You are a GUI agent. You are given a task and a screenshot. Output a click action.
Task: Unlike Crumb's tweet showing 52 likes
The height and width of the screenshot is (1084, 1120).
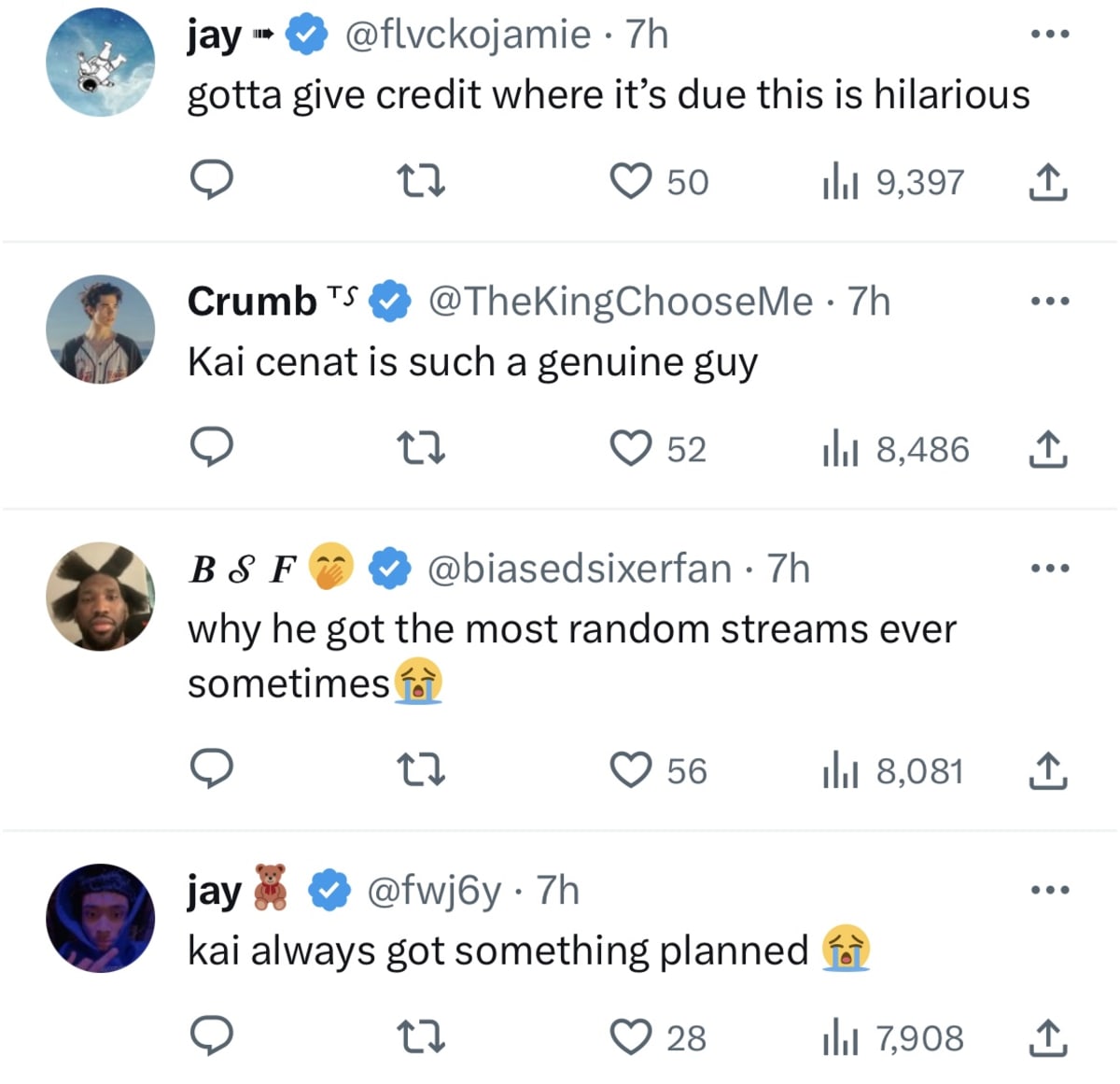(x=633, y=449)
